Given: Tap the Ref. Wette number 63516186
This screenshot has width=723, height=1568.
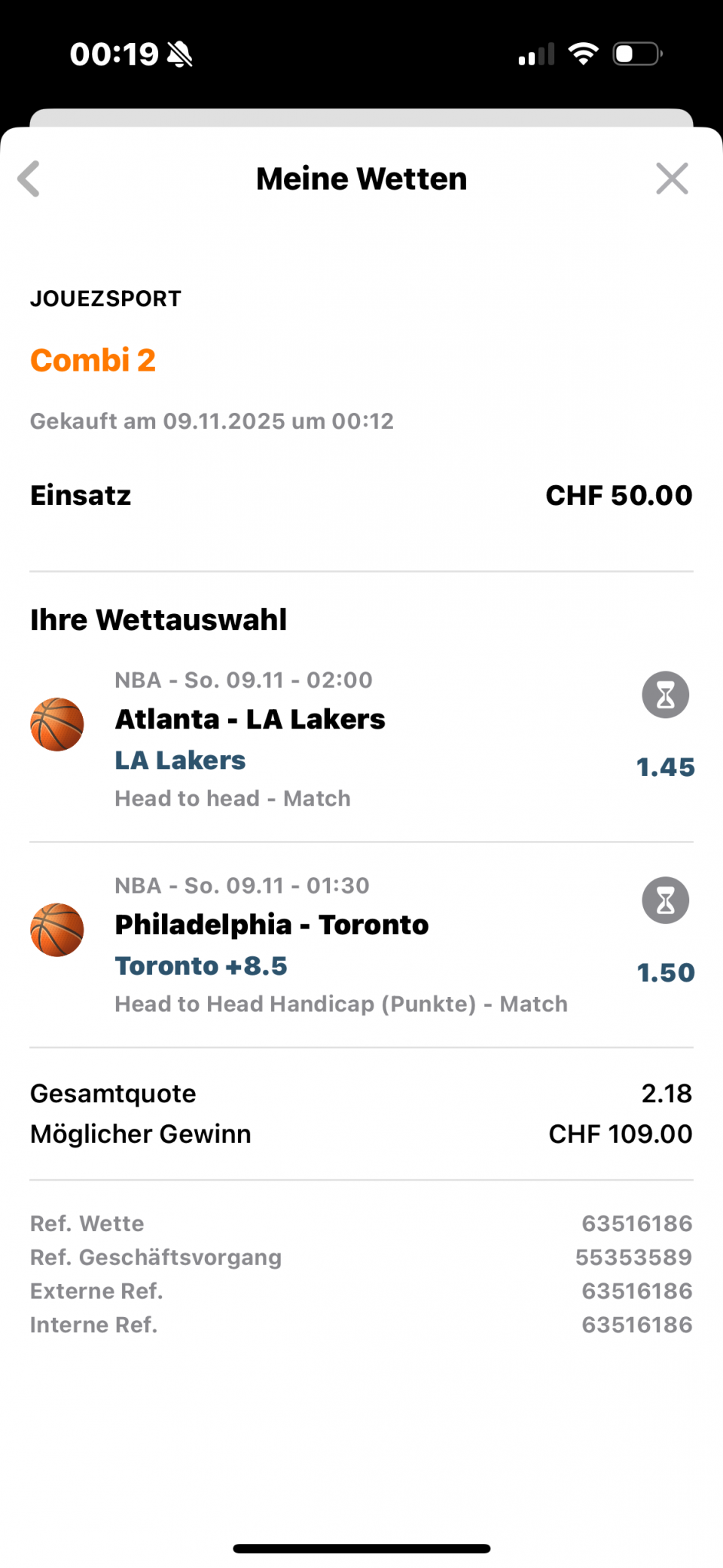Looking at the screenshot, I should (636, 1224).
